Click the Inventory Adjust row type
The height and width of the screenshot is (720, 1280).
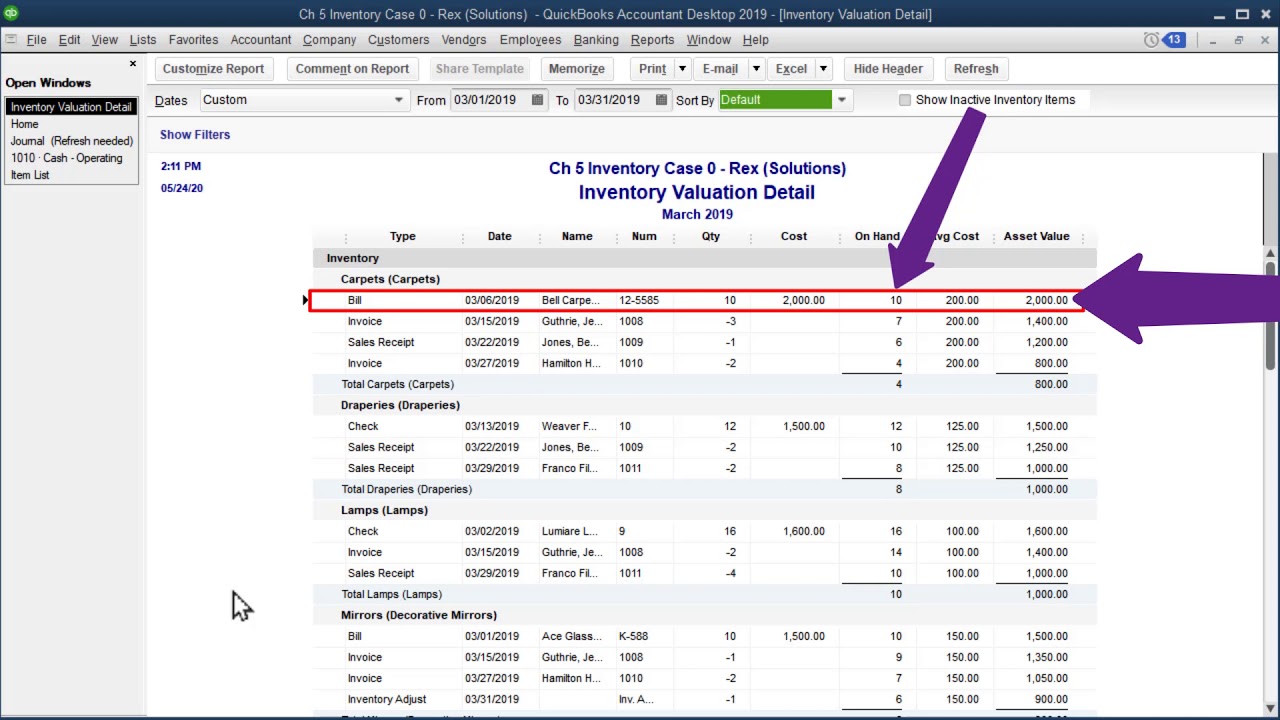coord(387,700)
